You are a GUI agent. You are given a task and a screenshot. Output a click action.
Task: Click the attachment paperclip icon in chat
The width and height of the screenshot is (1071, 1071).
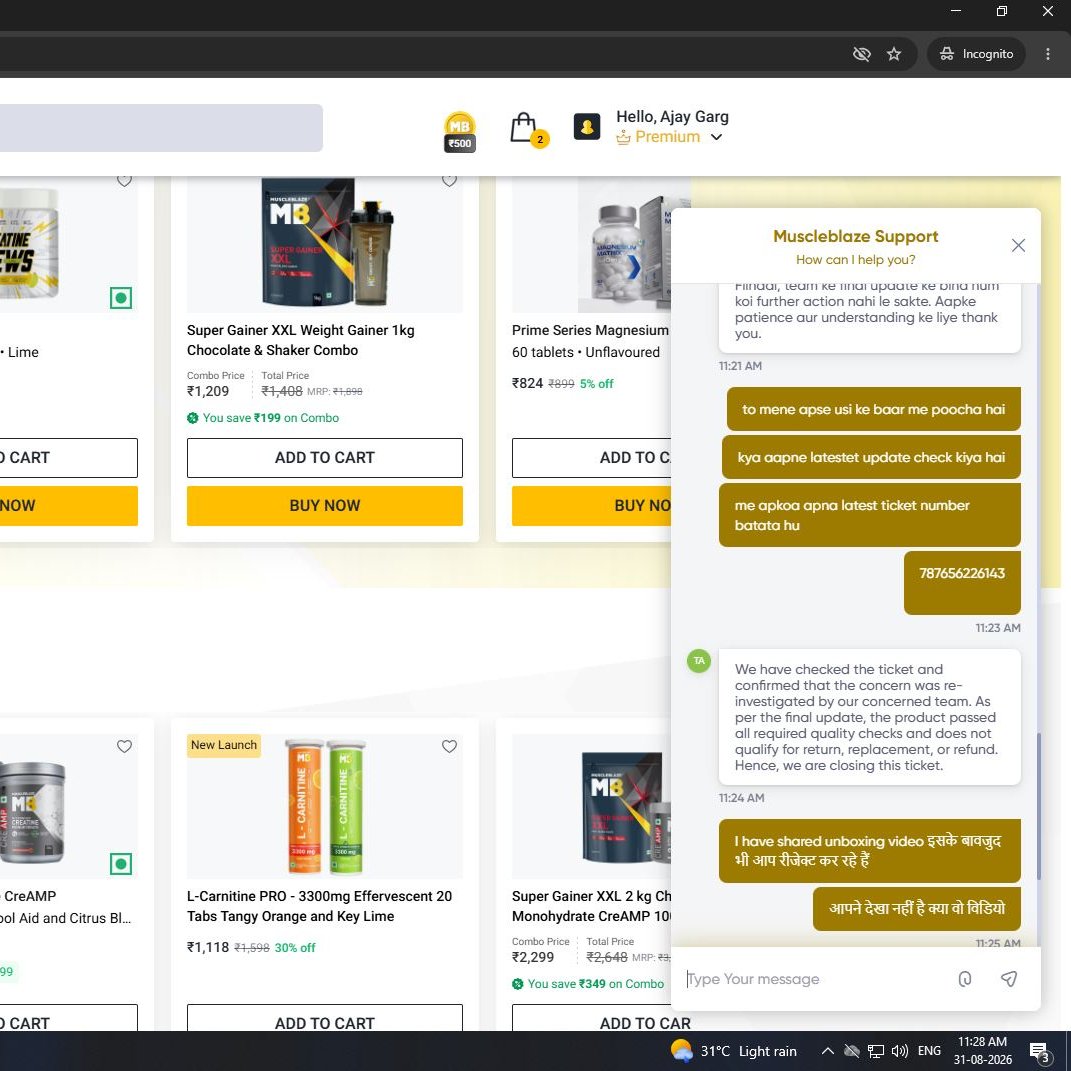(x=964, y=979)
